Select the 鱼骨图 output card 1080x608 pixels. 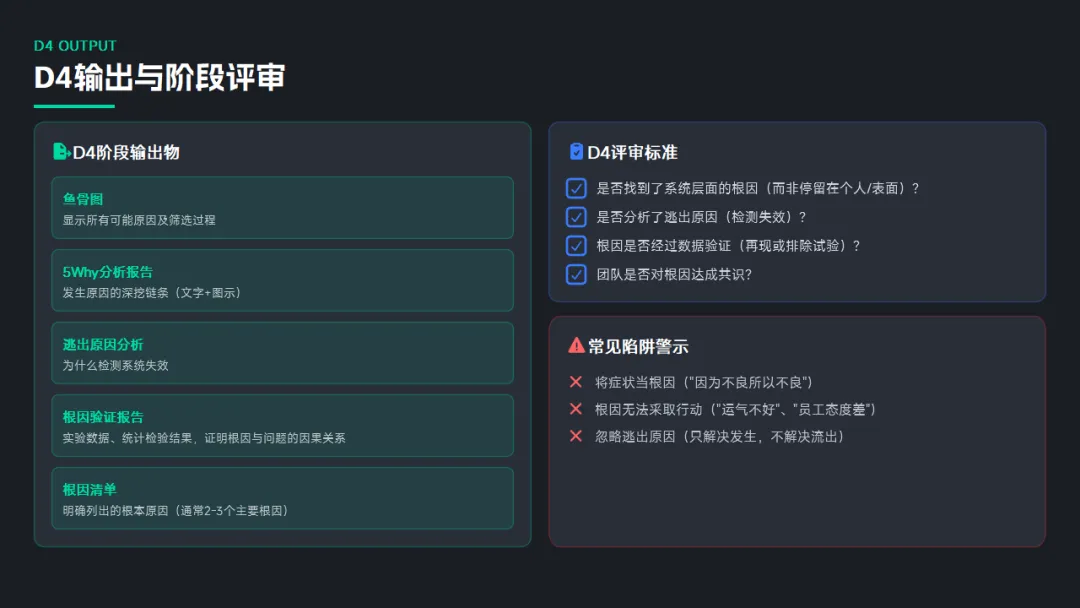(x=282, y=208)
